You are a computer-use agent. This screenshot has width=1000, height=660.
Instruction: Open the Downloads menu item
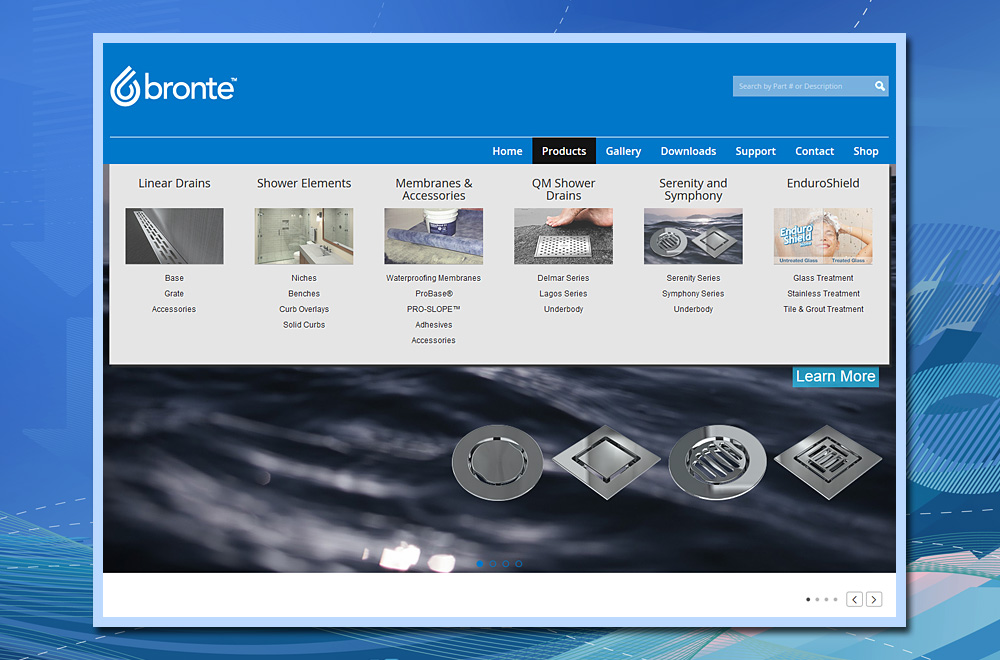(688, 151)
